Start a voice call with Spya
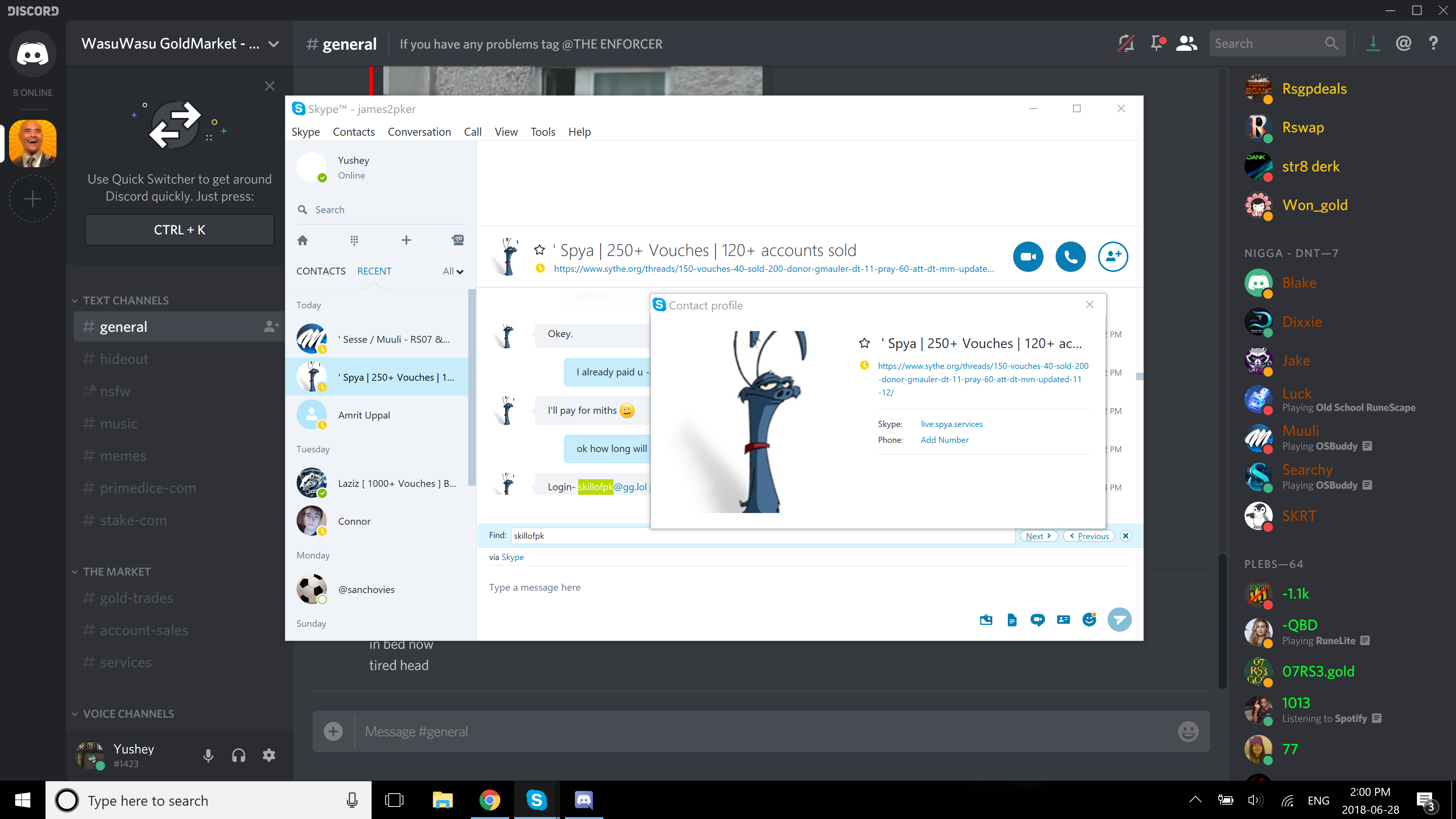This screenshot has height=819, width=1456. [1070, 257]
